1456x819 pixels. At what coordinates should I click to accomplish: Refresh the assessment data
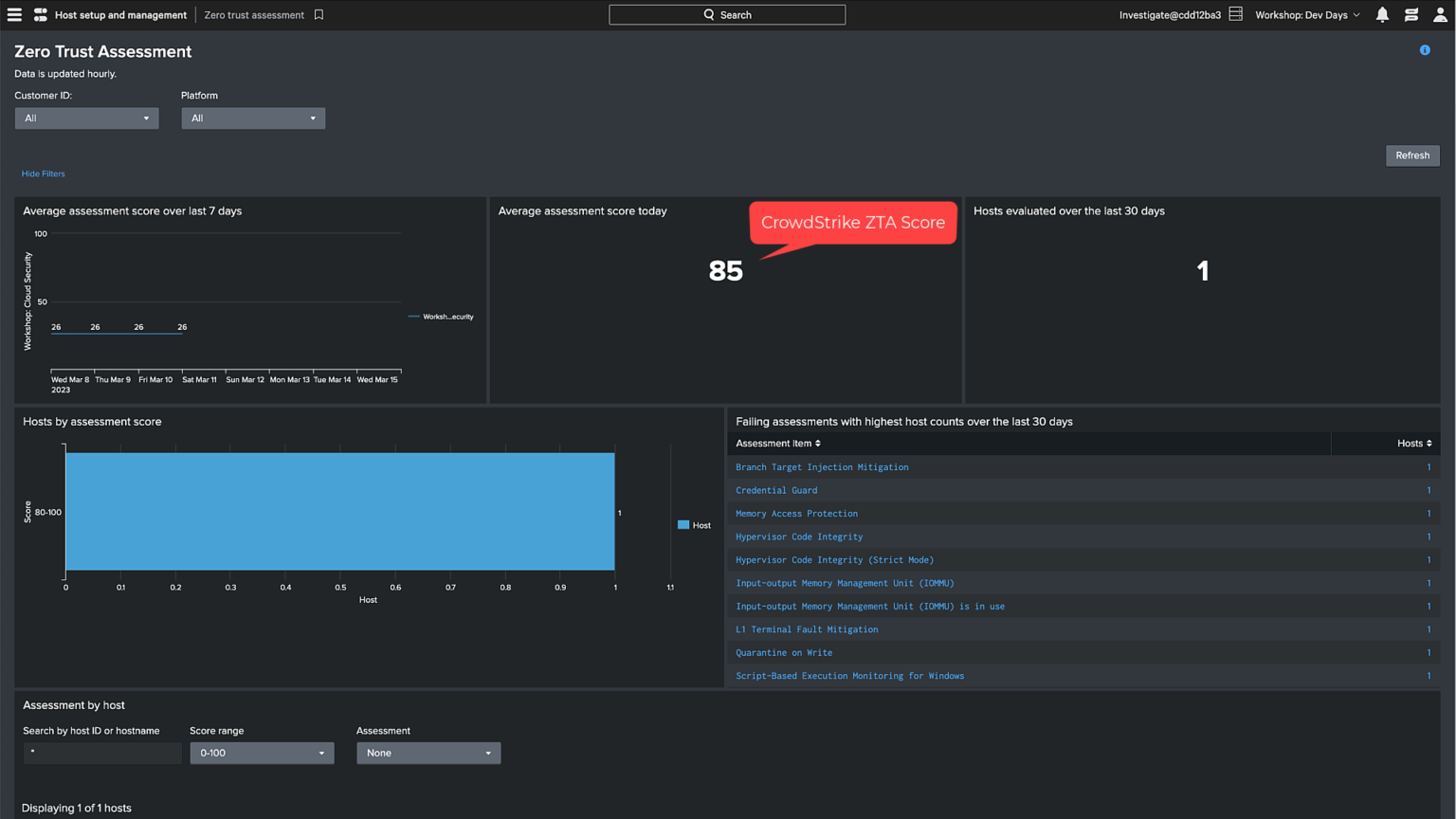[1411, 155]
